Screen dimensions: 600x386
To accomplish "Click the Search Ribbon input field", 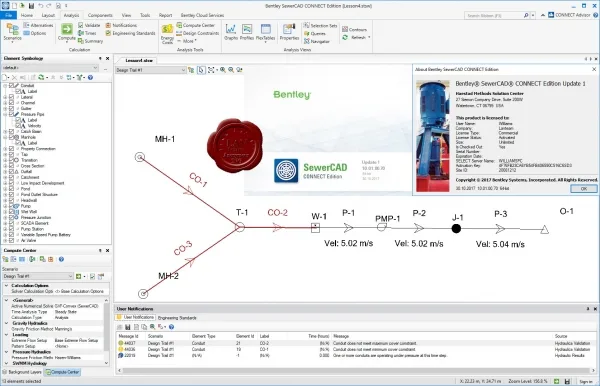I will 495,16.
